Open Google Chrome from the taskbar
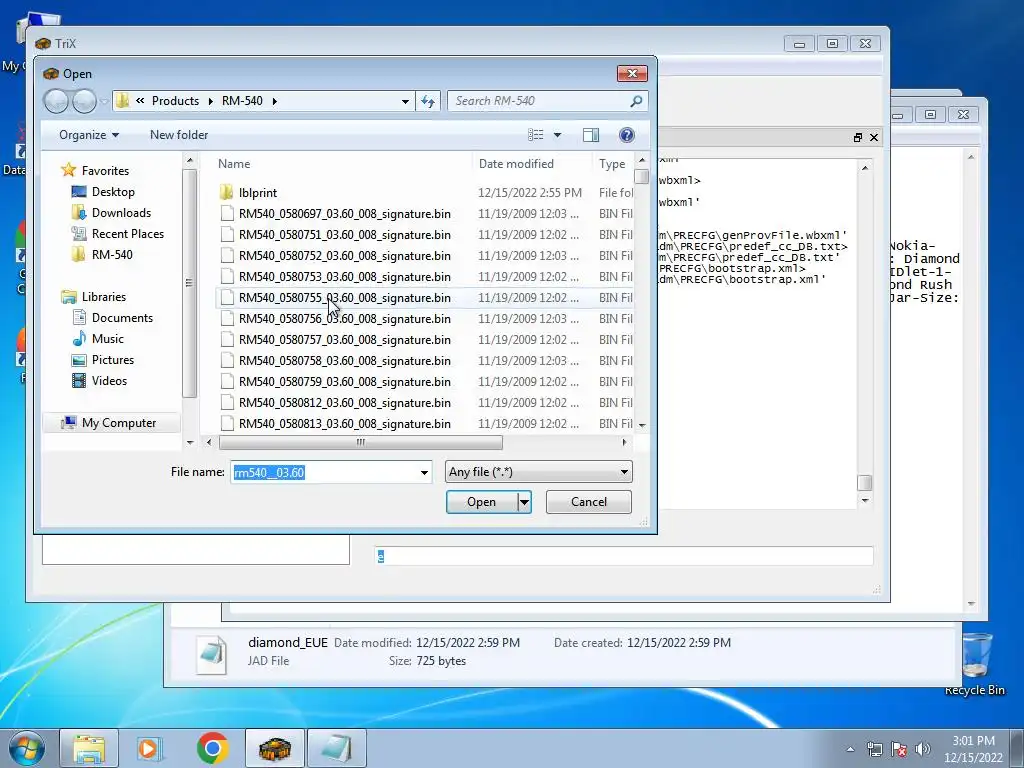 point(212,748)
